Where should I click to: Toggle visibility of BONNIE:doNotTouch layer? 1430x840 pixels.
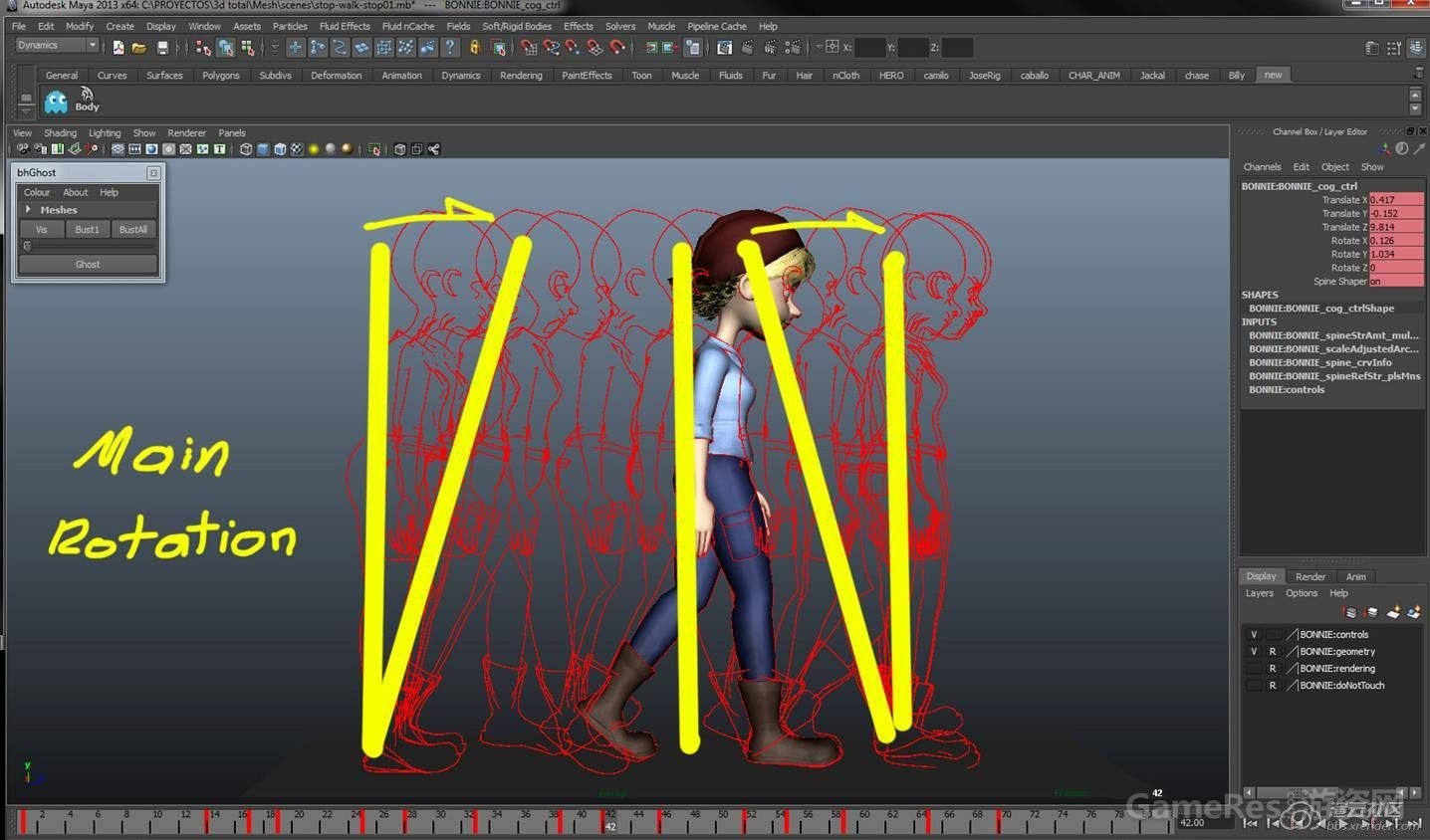pos(1254,685)
